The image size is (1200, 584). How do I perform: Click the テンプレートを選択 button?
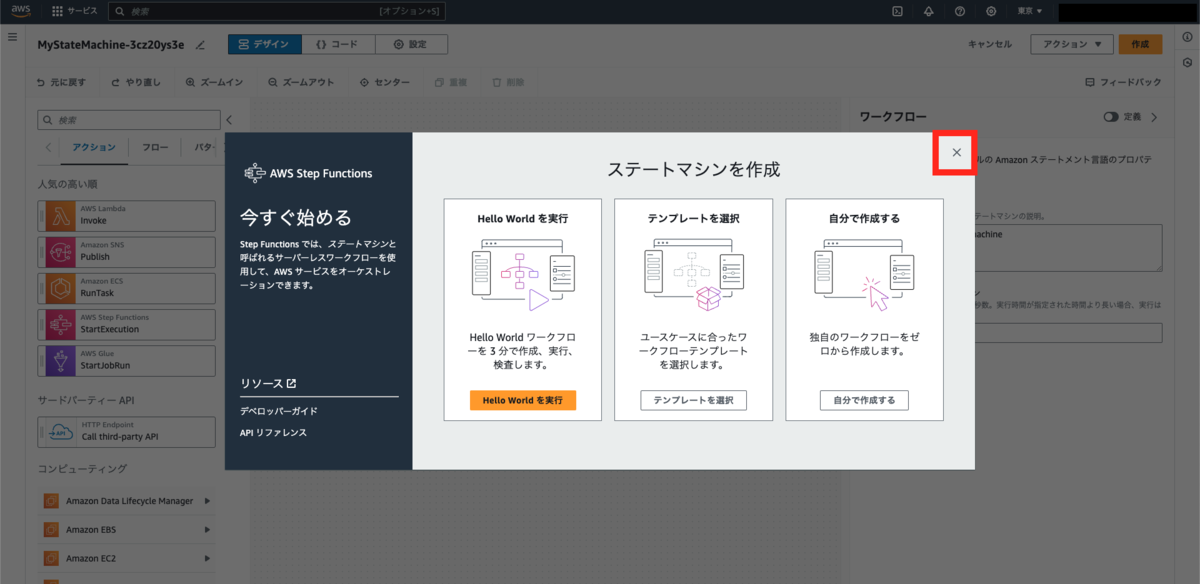(x=693, y=400)
